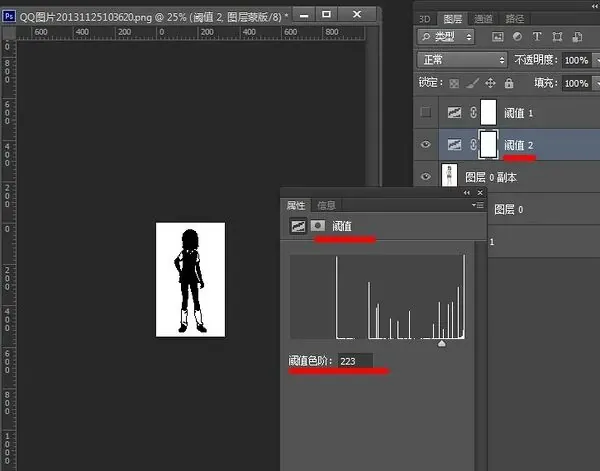600x471 pixels.
Task: Select the shape layer filter icon
Action: click(x=557, y=37)
